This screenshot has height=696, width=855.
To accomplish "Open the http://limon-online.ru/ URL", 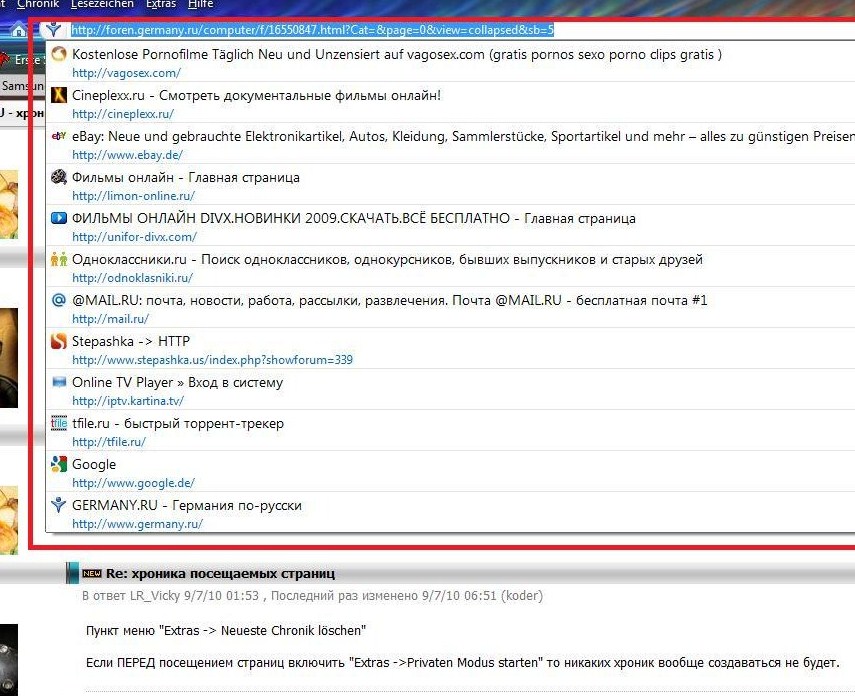I will pos(133,196).
